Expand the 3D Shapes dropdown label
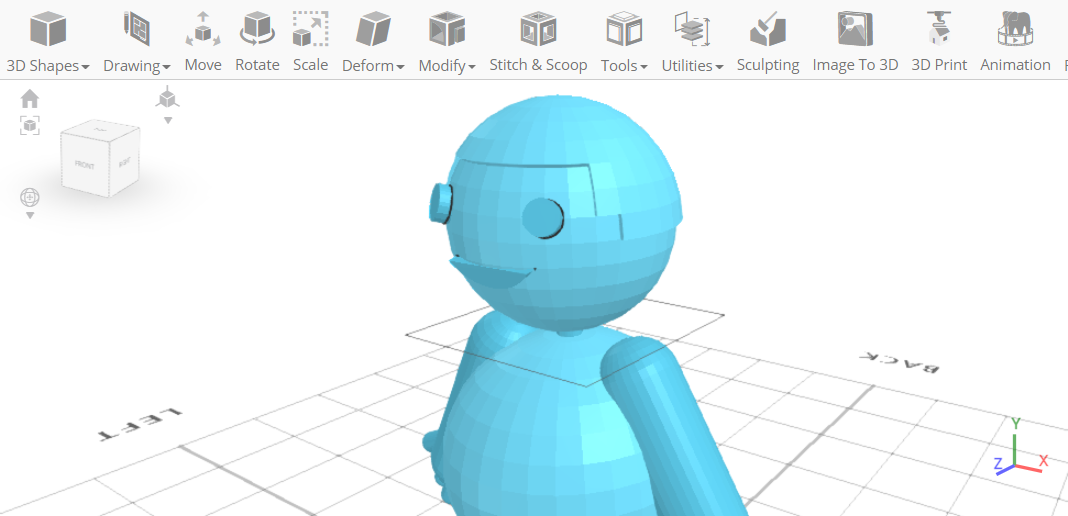Screen dimensions: 1068x516 coord(48,65)
